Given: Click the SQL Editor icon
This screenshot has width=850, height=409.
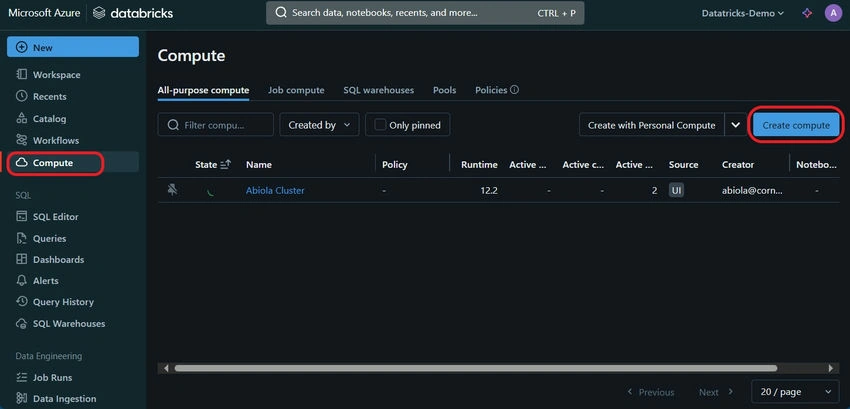Looking at the screenshot, I should (22, 216).
